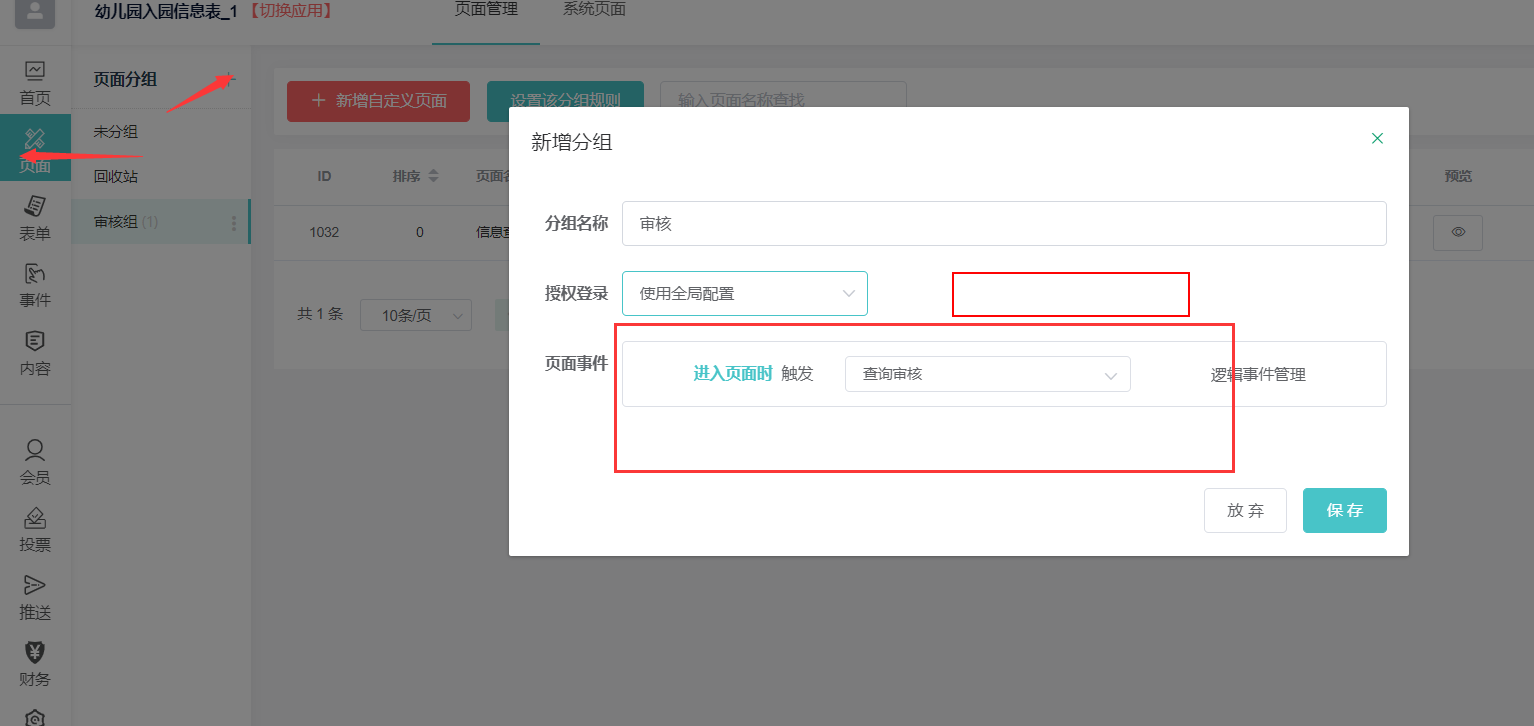Click the eye preview icon in row 1032
The height and width of the screenshot is (726, 1534).
coord(1458,232)
